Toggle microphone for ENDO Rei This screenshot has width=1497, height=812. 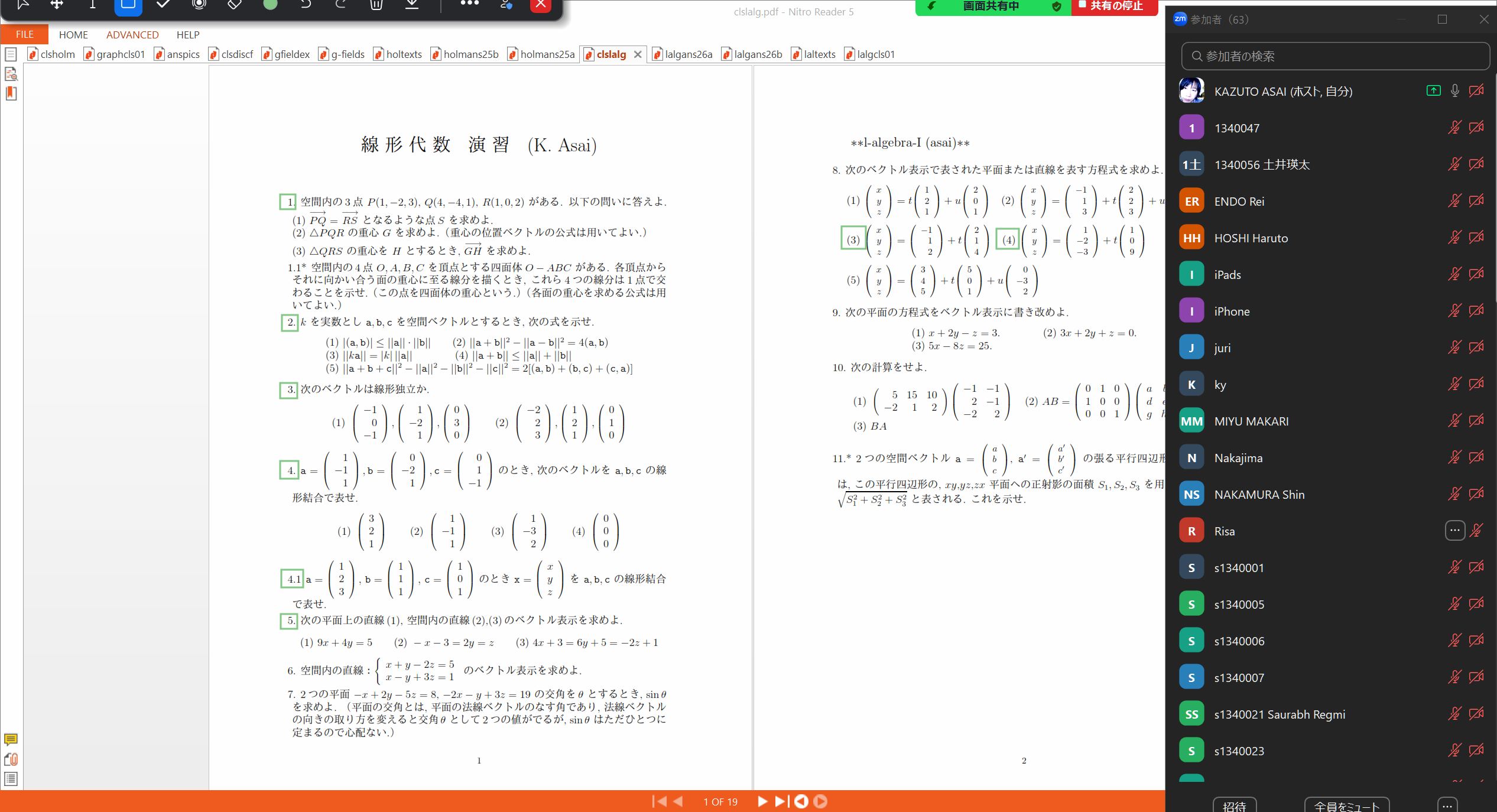[1454, 201]
